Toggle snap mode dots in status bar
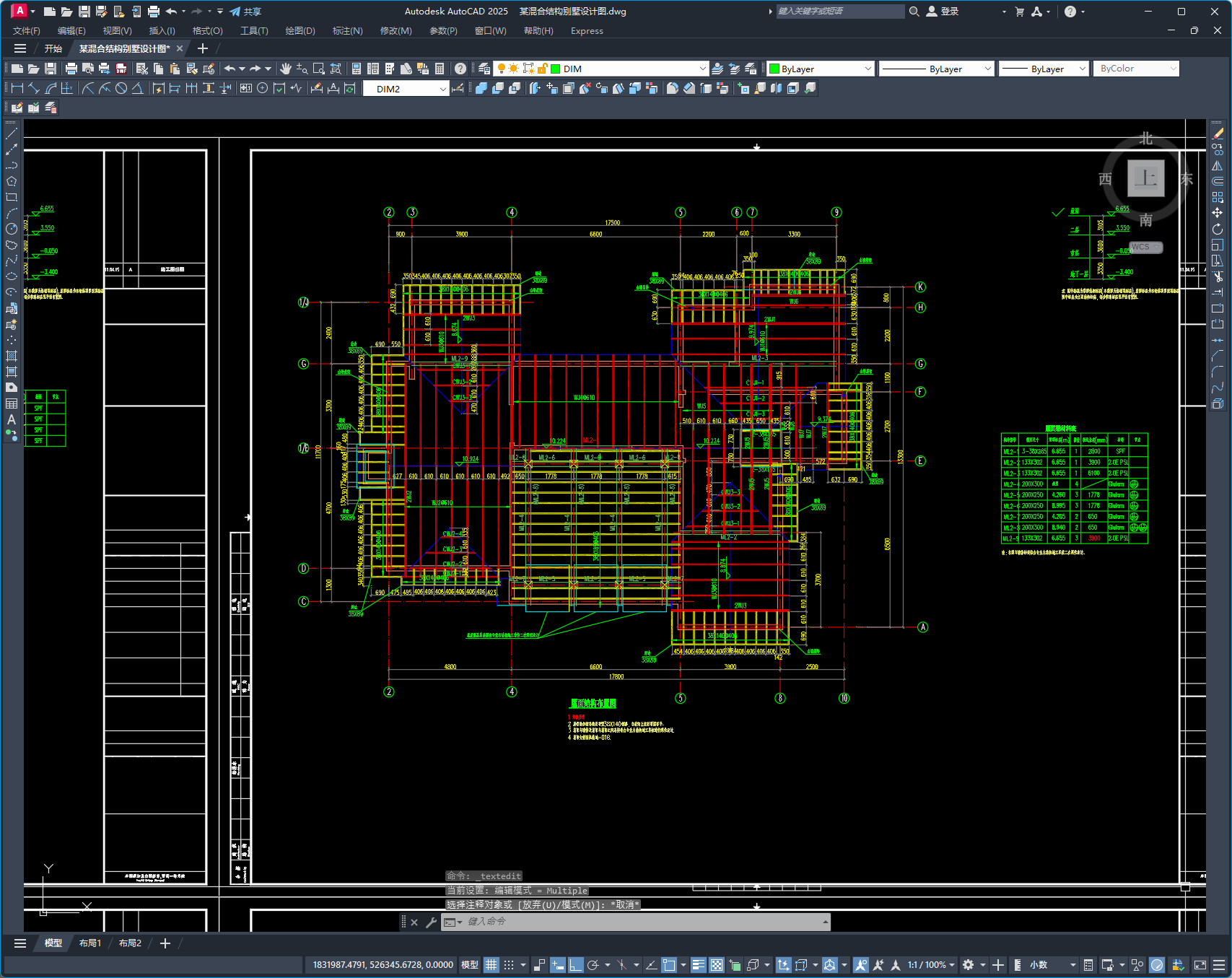Screen dimensions: 1232x978 point(509,965)
